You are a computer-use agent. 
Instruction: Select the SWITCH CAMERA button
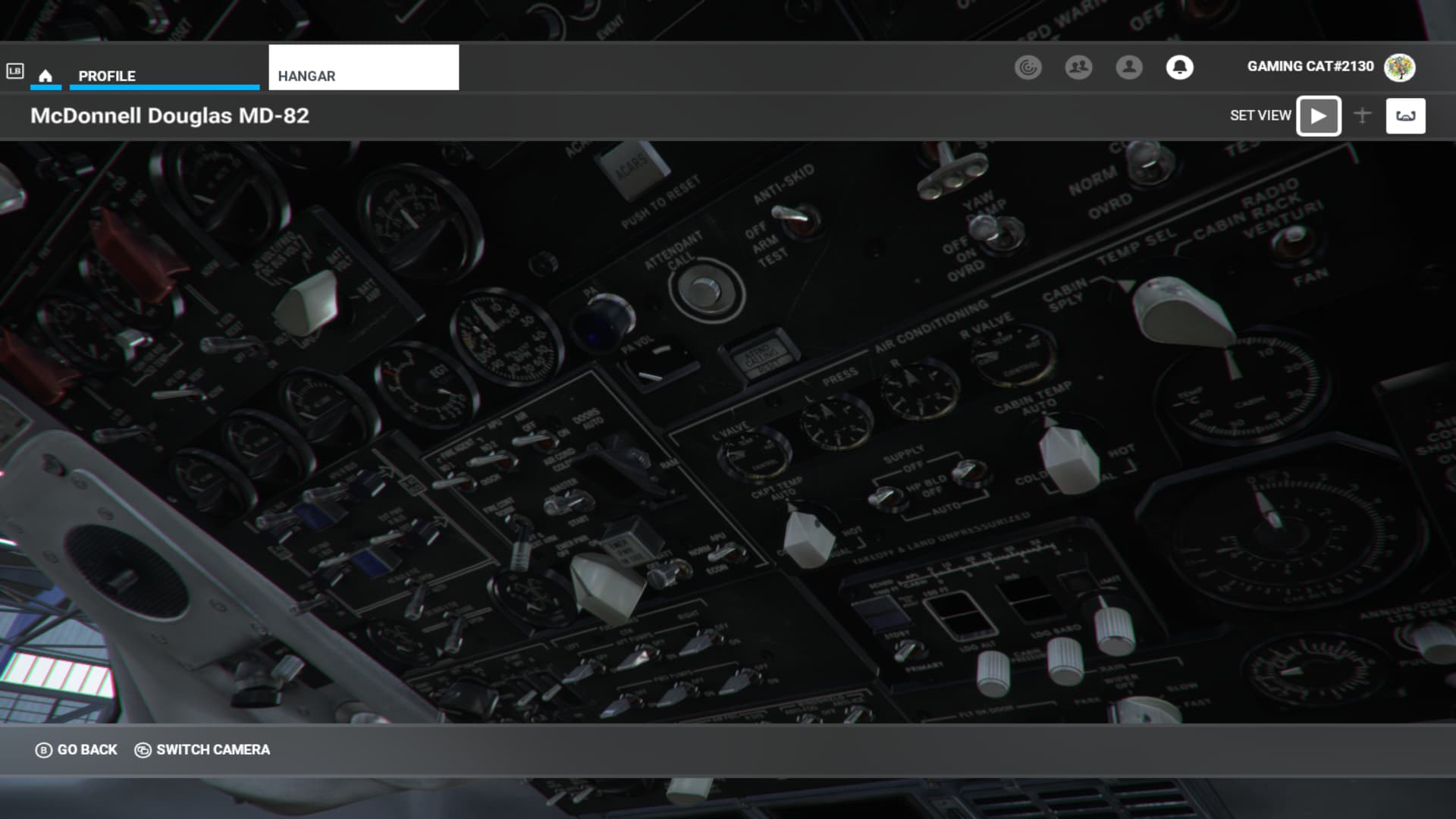point(202,749)
